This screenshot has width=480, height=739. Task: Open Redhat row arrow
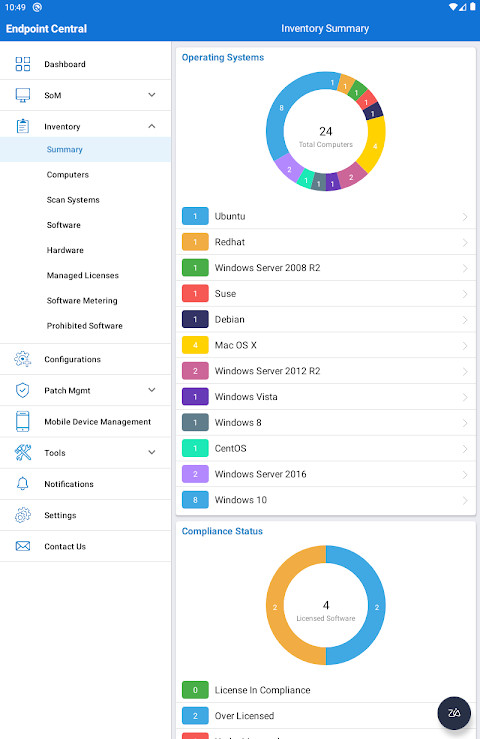point(465,242)
